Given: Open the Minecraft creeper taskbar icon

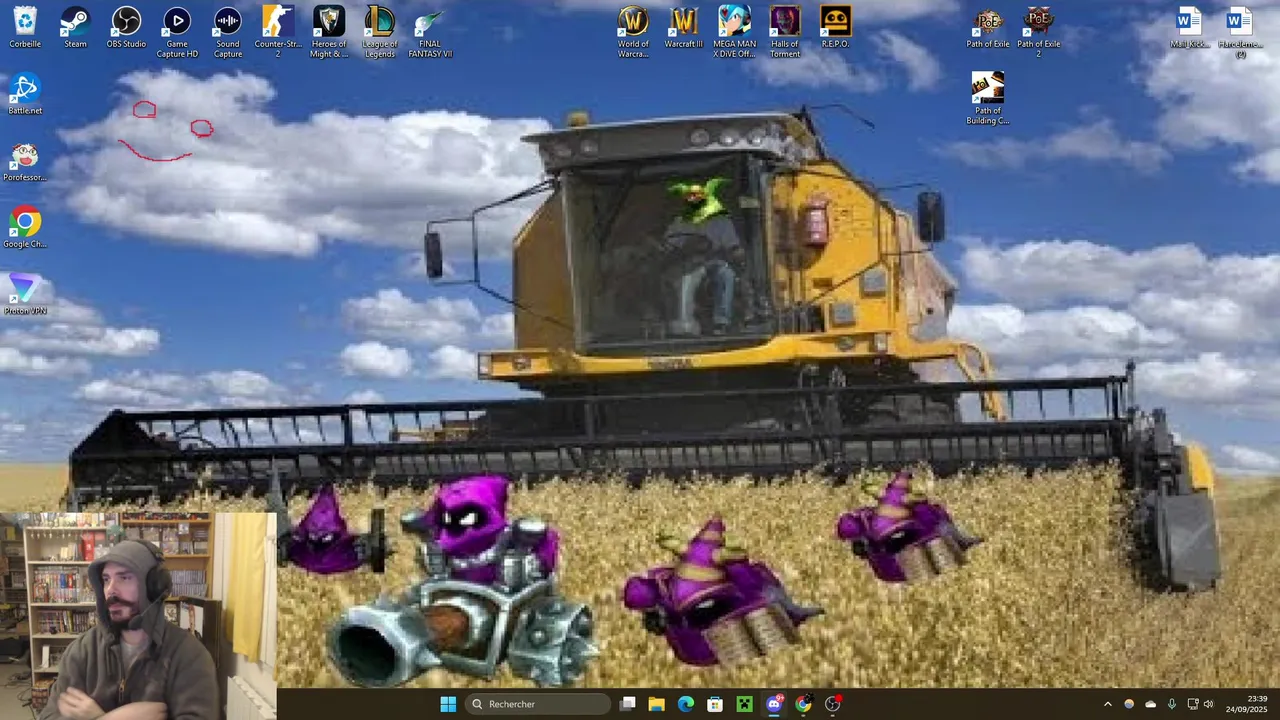Looking at the screenshot, I should click(744, 704).
